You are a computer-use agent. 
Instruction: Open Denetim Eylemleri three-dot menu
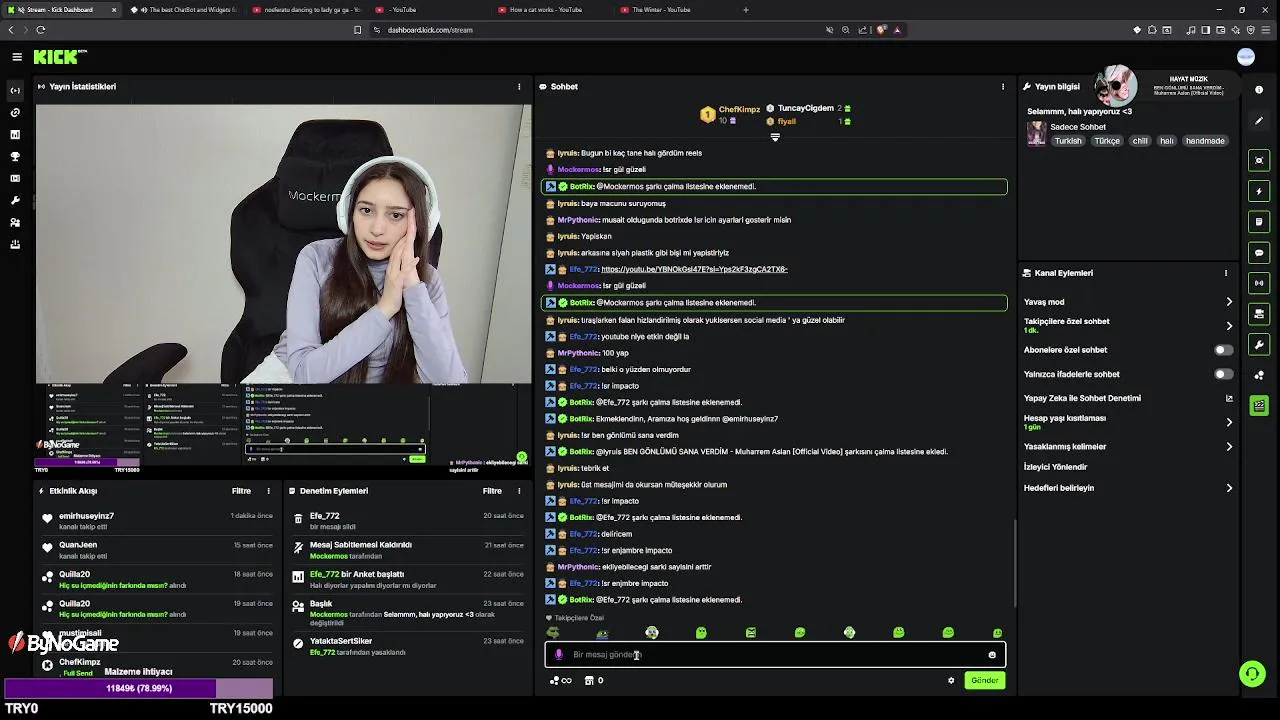pos(519,491)
